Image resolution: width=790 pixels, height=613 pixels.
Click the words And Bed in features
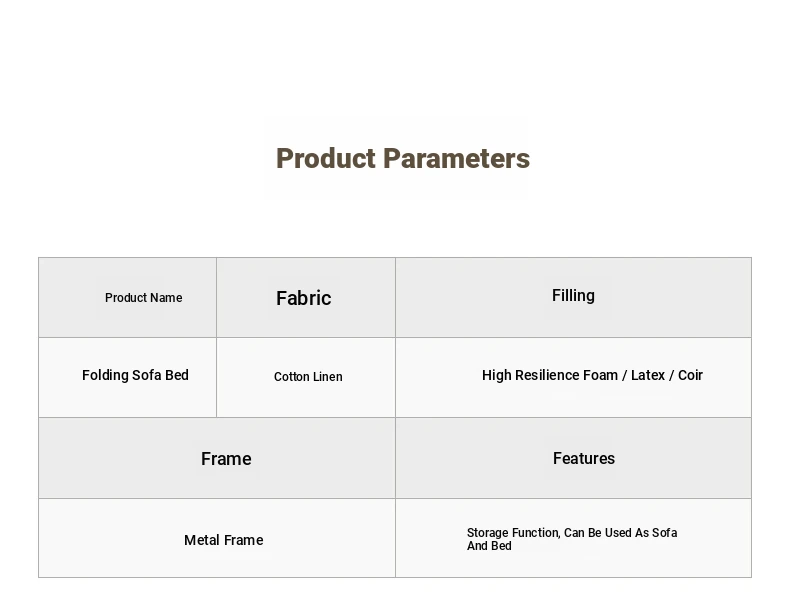pyautogui.click(x=489, y=546)
